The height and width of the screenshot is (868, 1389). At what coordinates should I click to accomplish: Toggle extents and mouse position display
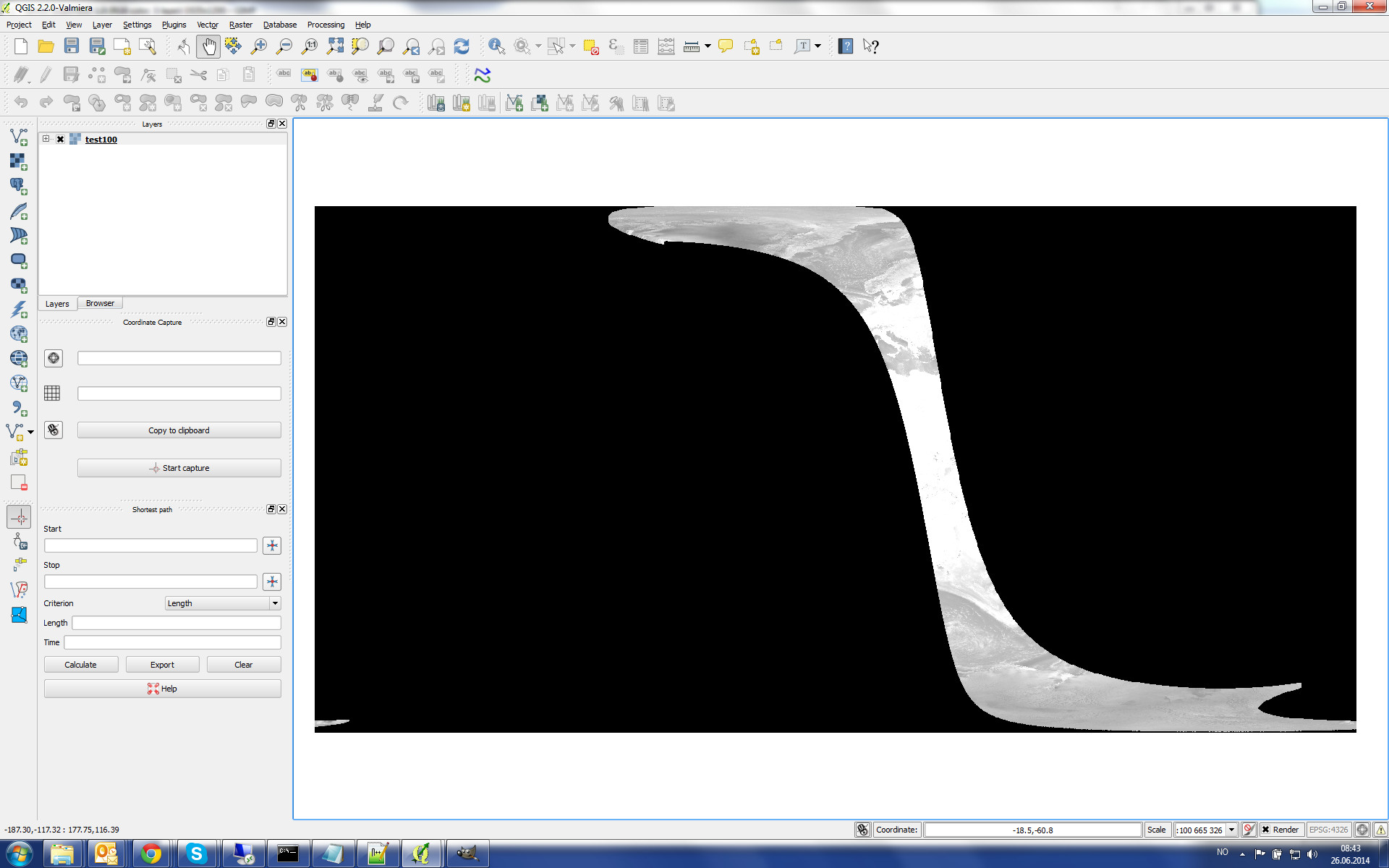862,830
